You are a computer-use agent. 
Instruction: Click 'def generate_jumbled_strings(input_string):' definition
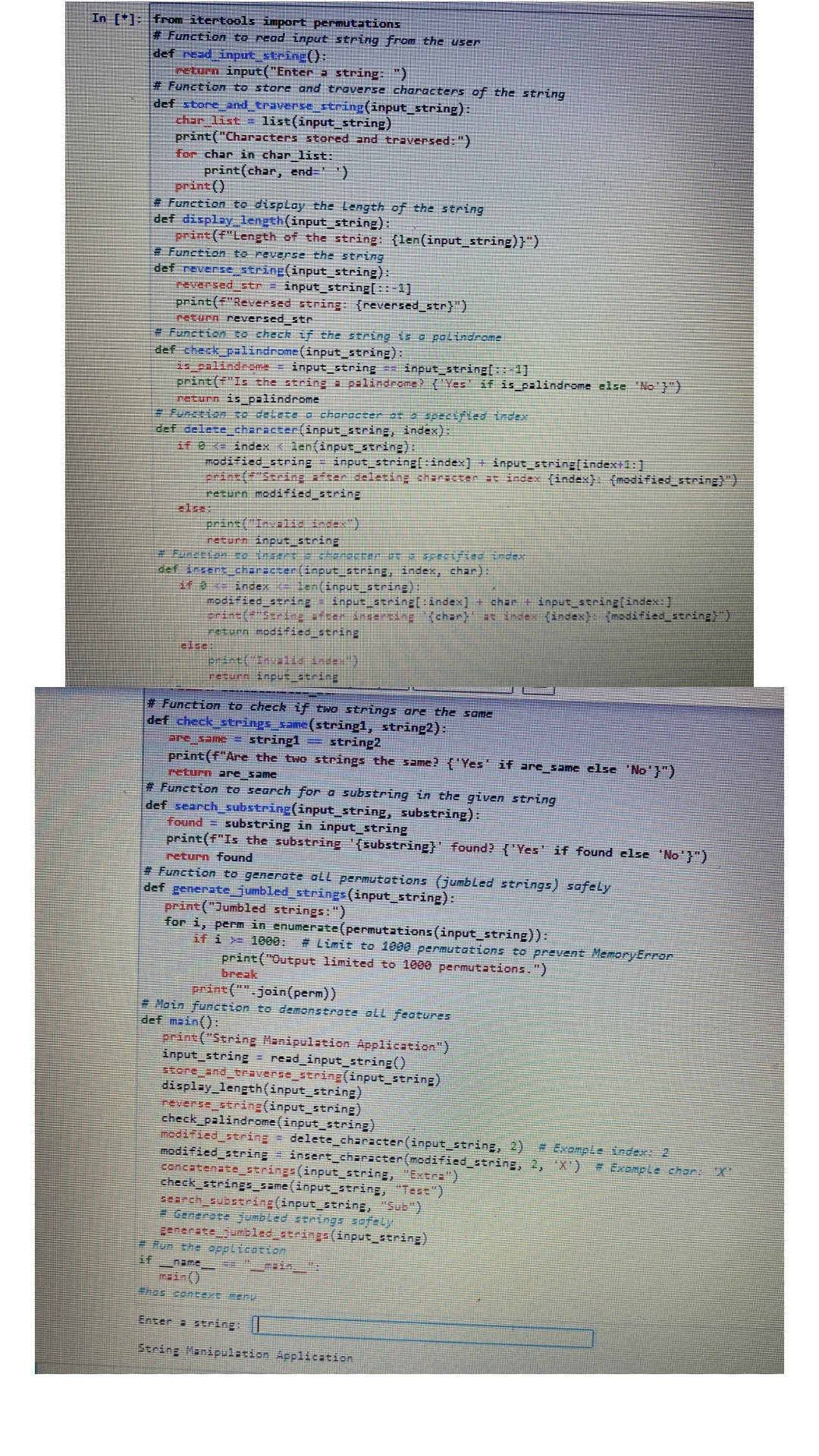point(300,893)
